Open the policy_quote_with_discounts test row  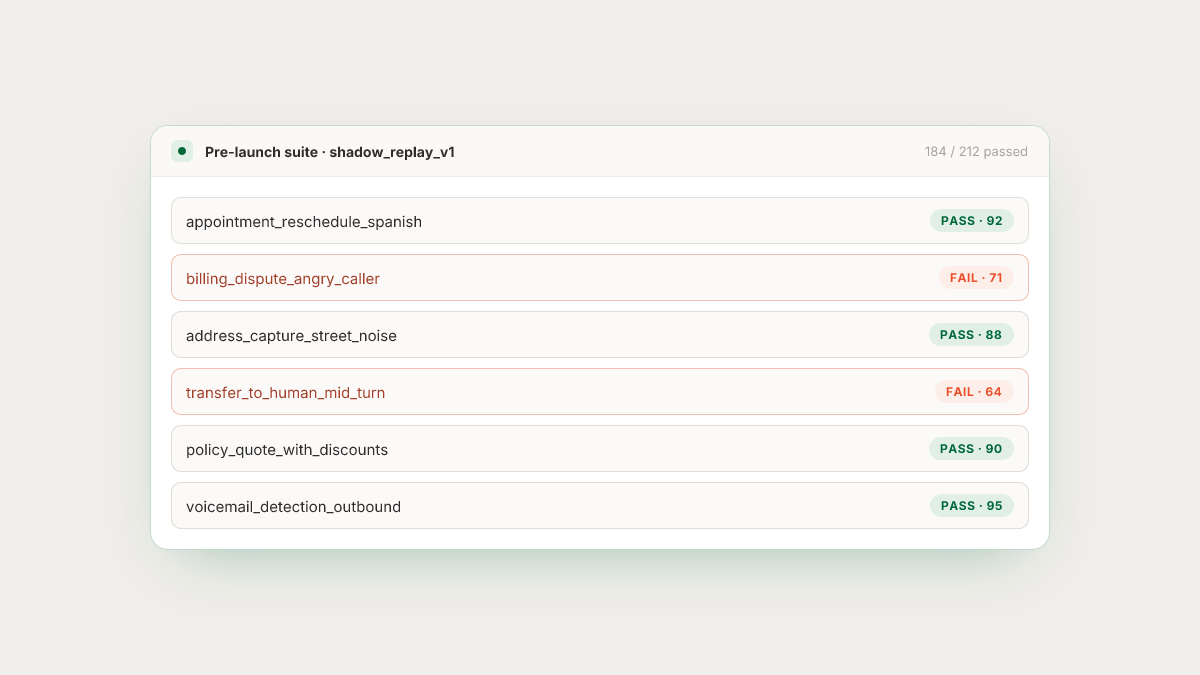600,449
